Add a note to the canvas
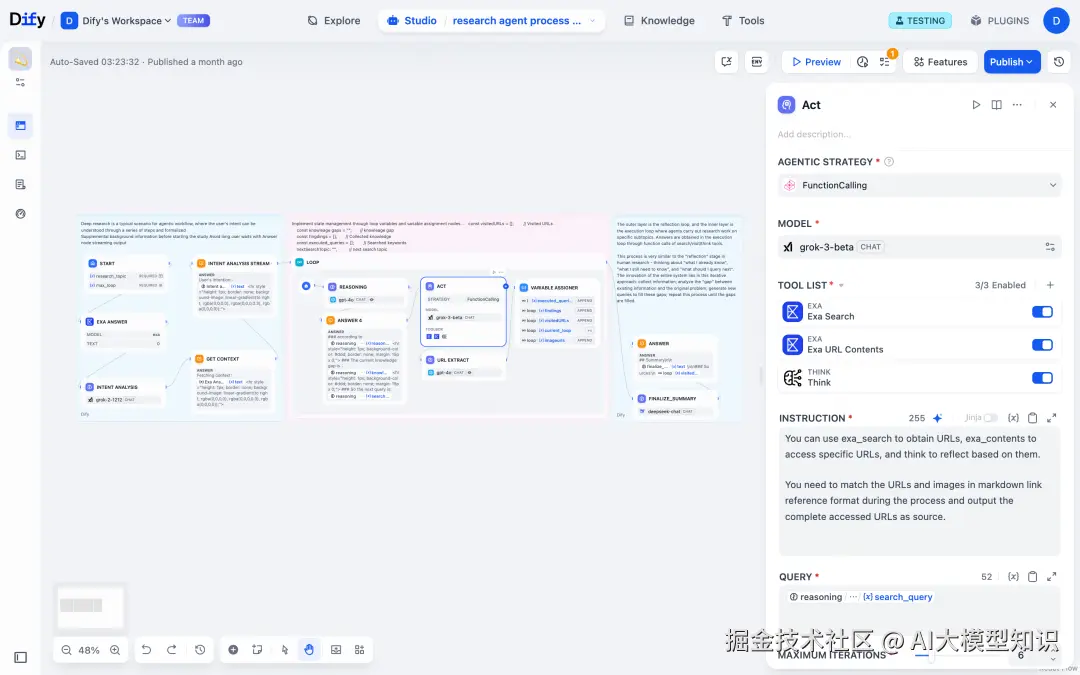 tap(257, 650)
